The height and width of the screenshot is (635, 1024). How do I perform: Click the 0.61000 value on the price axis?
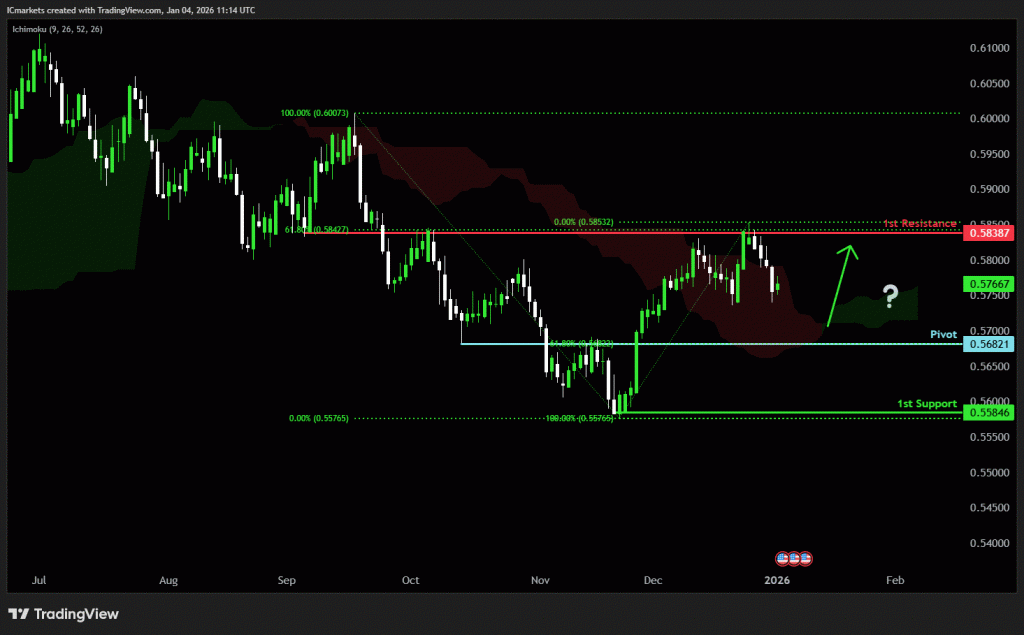(x=990, y=48)
